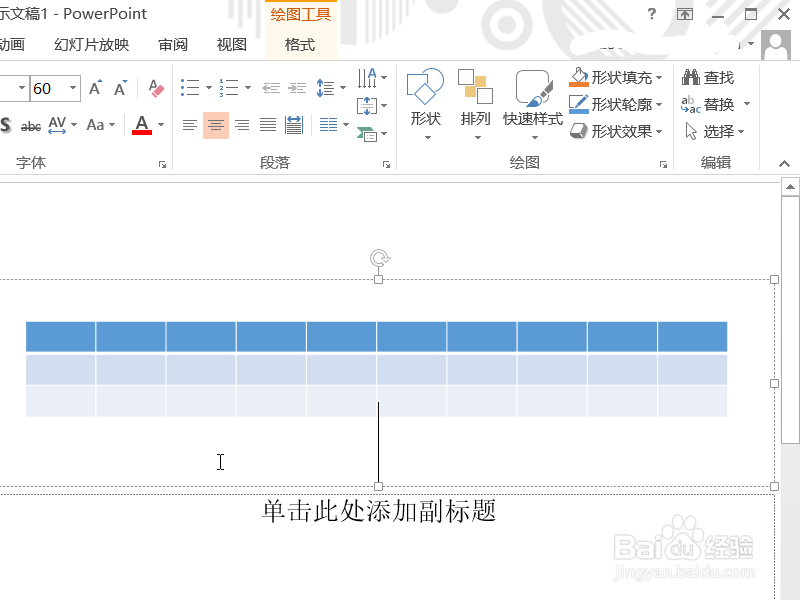Switch to the Slide Show tab
Image resolution: width=800 pixels, height=600 pixels.
[x=92, y=45]
